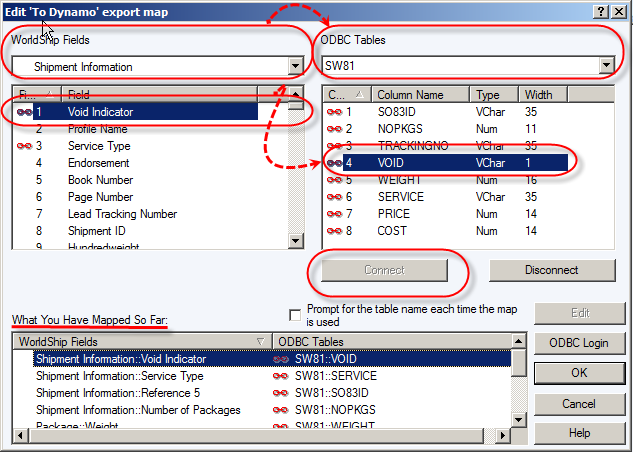Click link icon next to SERVICE column

tap(334, 197)
